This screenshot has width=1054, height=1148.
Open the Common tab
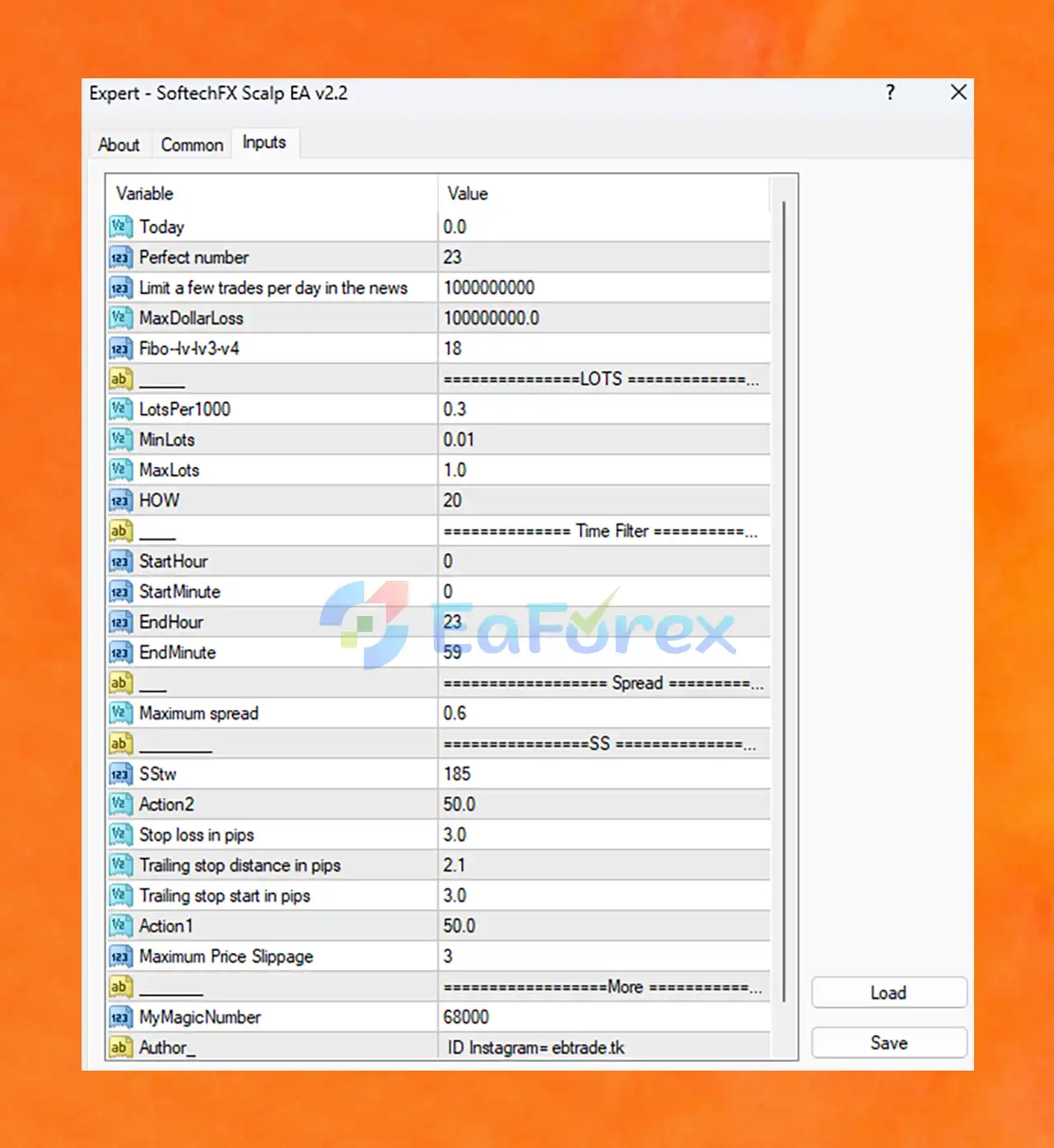tap(192, 145)
